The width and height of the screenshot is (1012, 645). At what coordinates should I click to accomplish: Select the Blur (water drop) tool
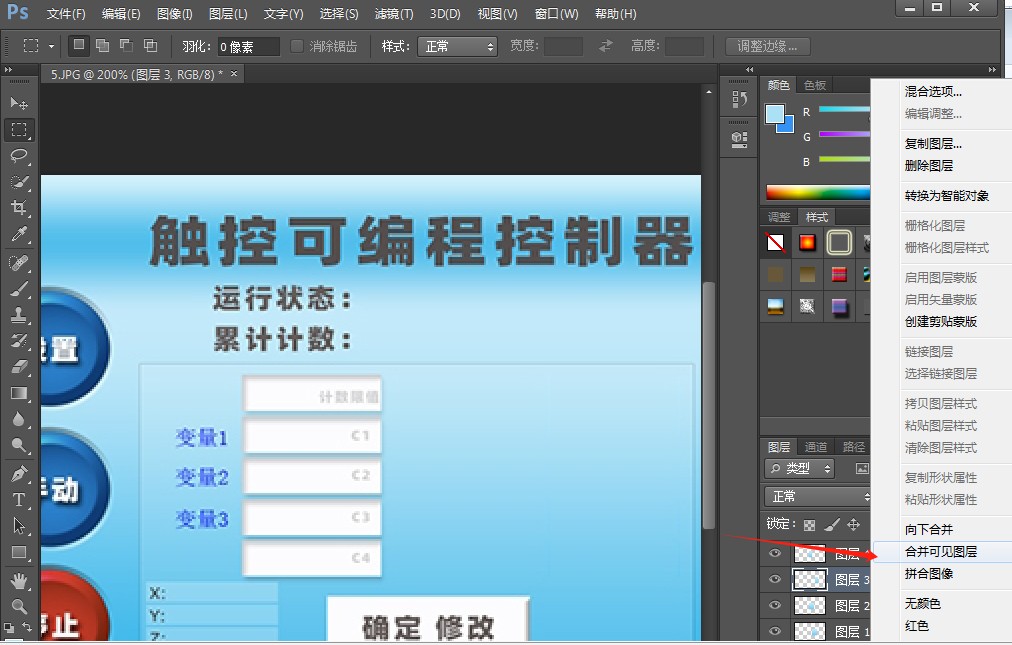[19, 419]
